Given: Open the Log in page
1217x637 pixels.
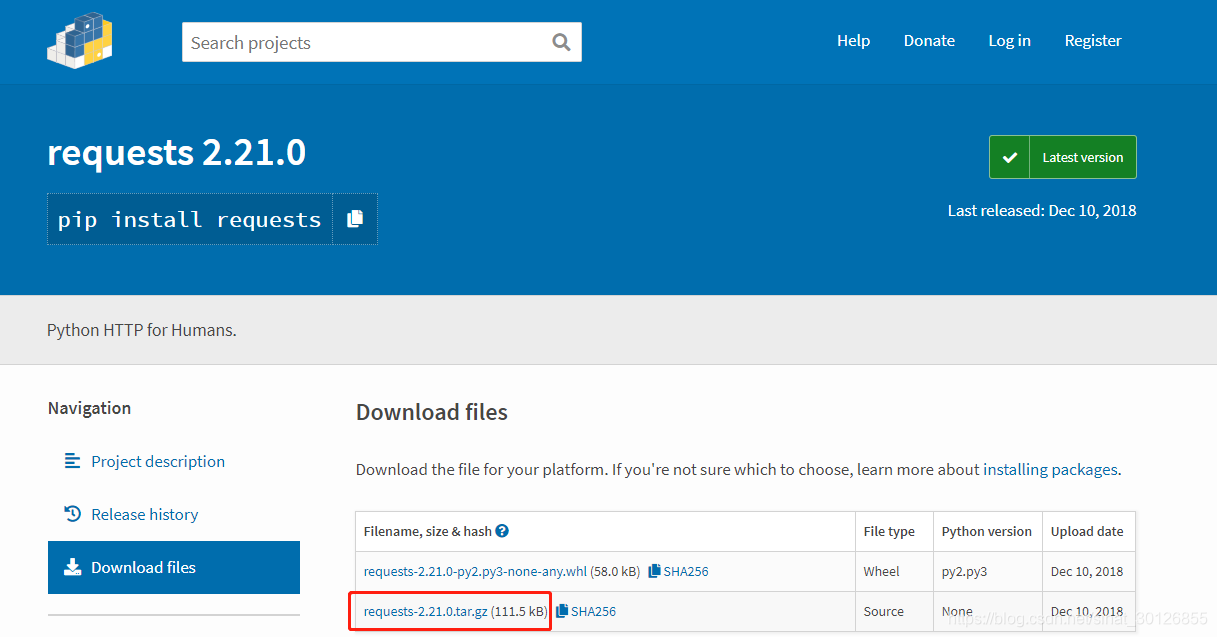Looking at the screenshot, I should (x=1009, y=41).
